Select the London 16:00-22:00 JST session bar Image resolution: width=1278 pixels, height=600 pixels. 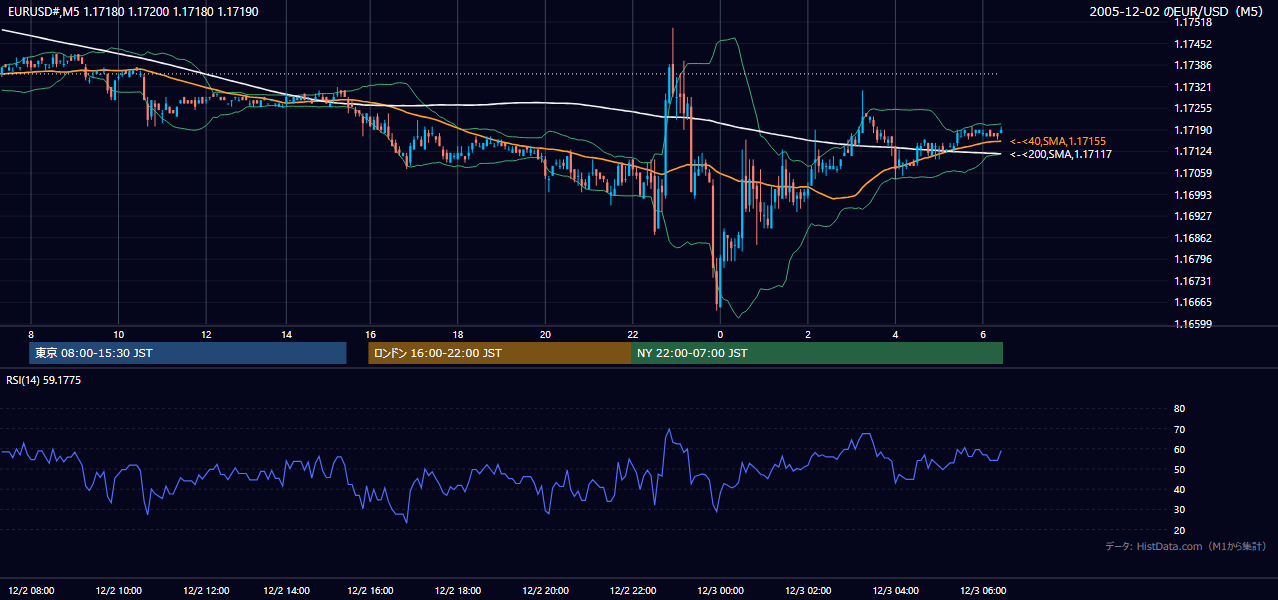500,353
